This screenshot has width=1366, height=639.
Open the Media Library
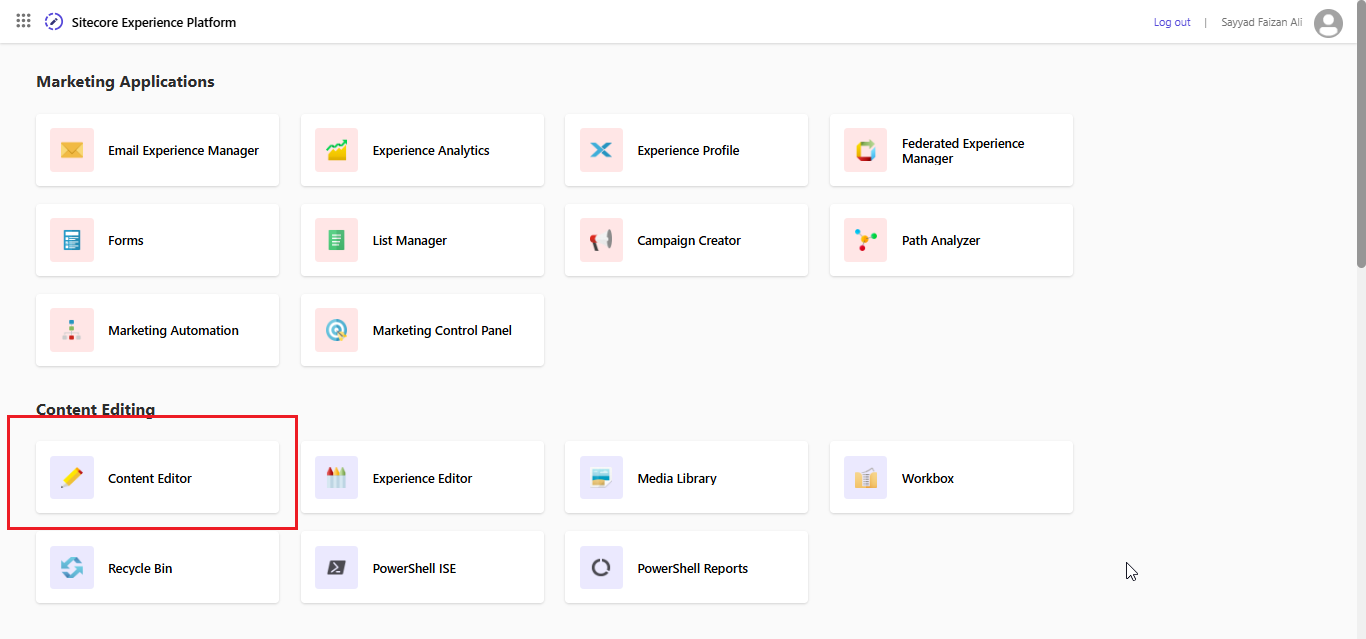click(x=677, y=477)
